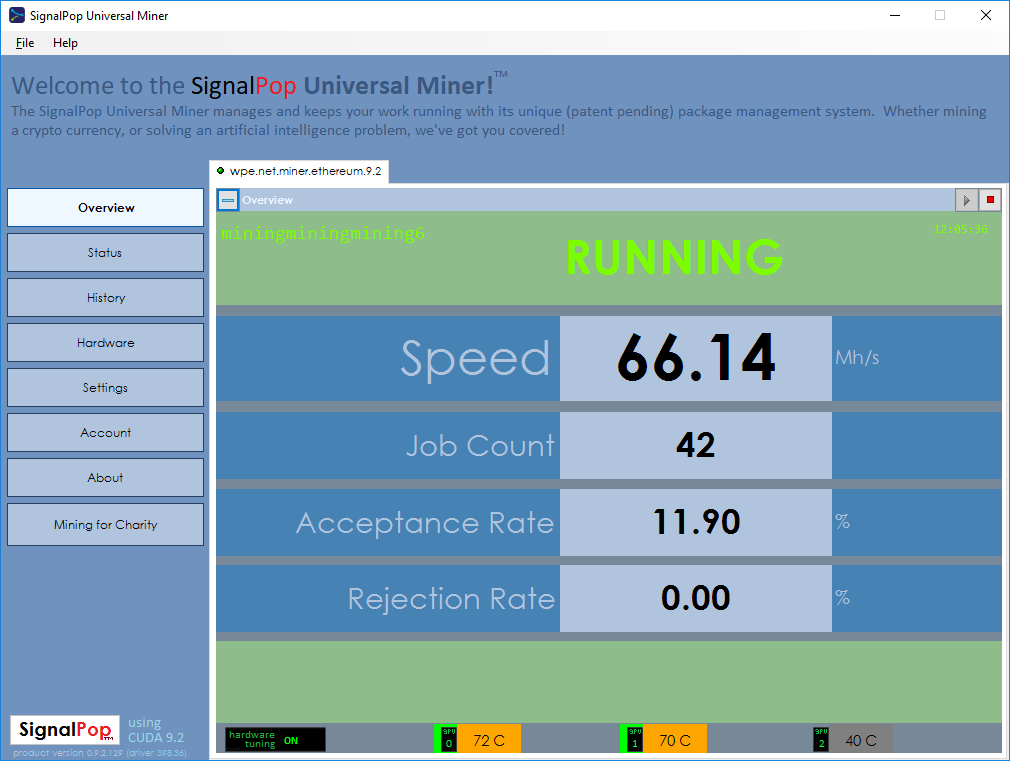Viewport: 1010px width, 761px height.
Task: Open the Help menu
Action: coord(65,43)
